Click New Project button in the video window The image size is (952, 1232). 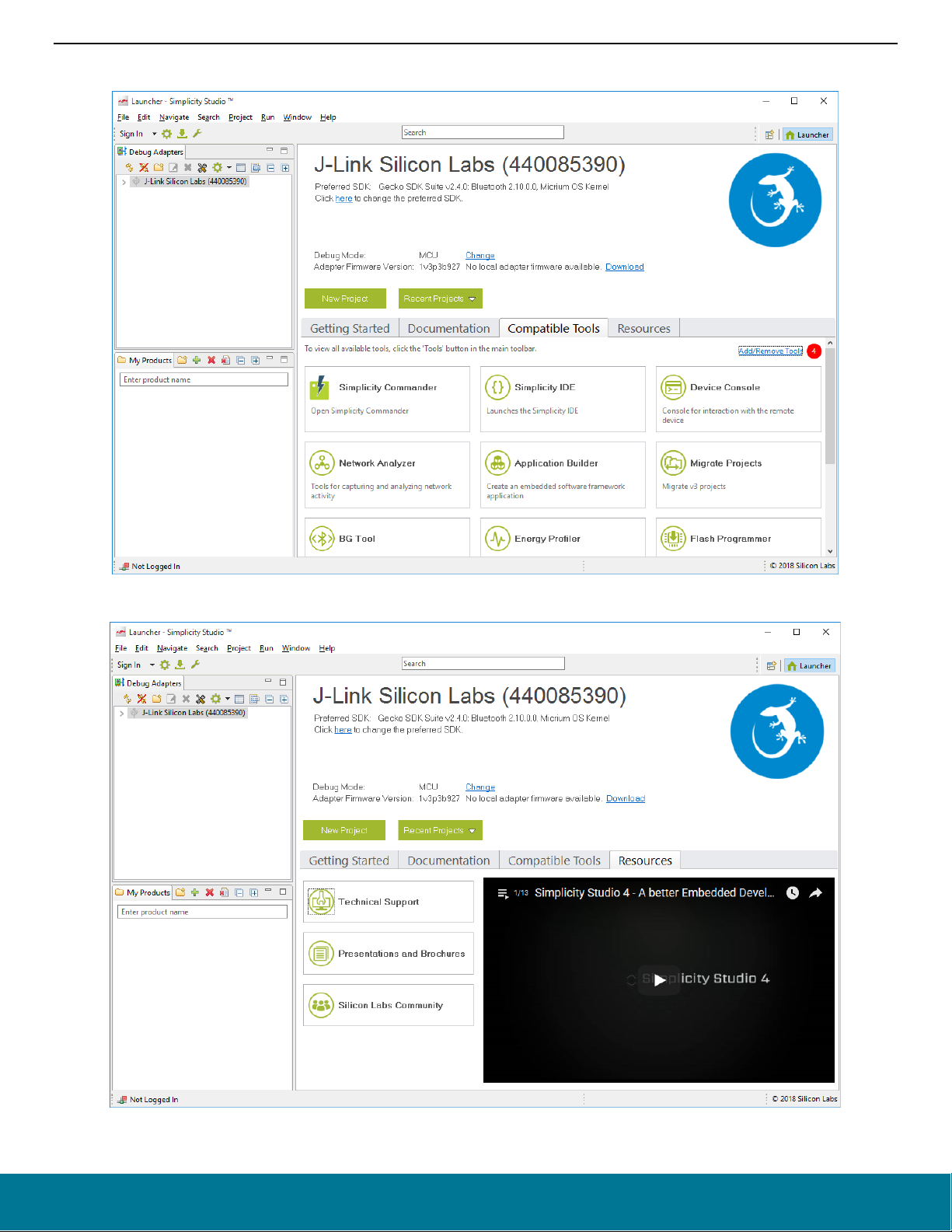click(x=344, y=830)
